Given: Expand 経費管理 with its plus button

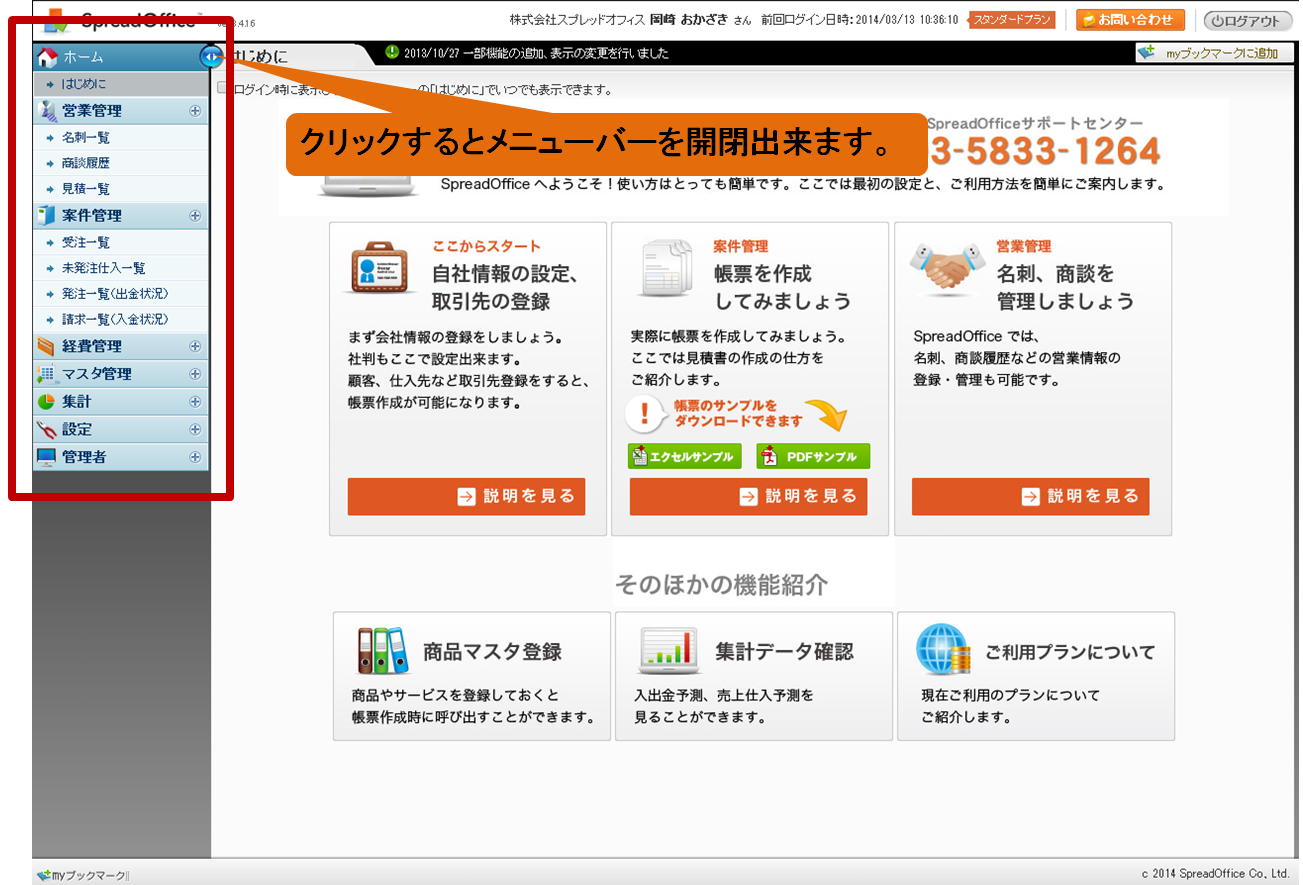Looking at the screenshot, I should point(195,346).
